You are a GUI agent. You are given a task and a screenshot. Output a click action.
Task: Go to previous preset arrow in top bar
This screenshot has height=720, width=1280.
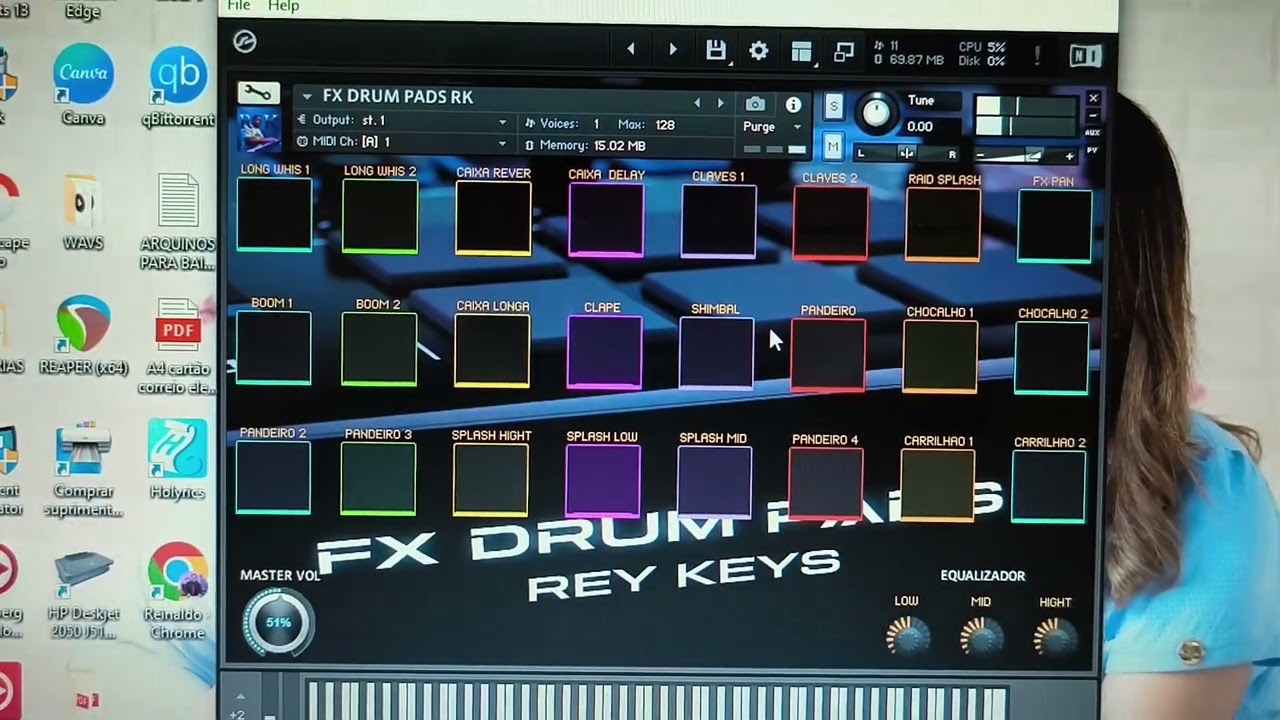click(630, 49)
